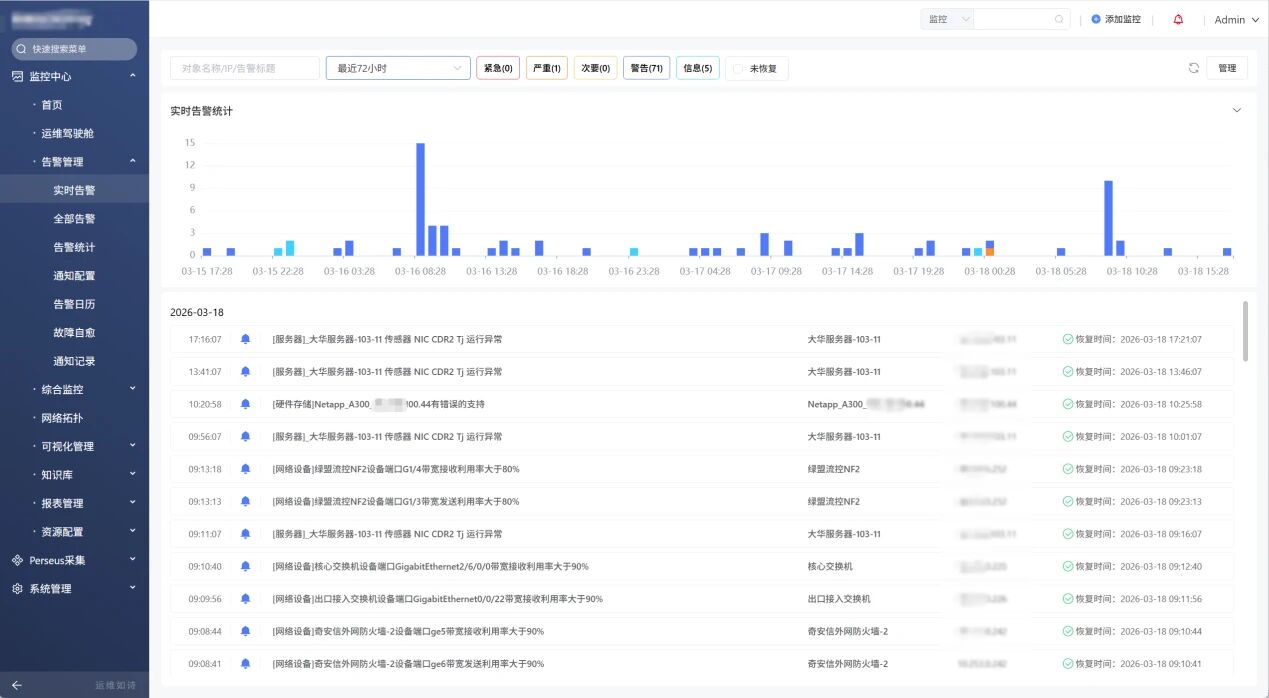Toggle the 未恢复 filter checkbox

(x=739, y=68)
